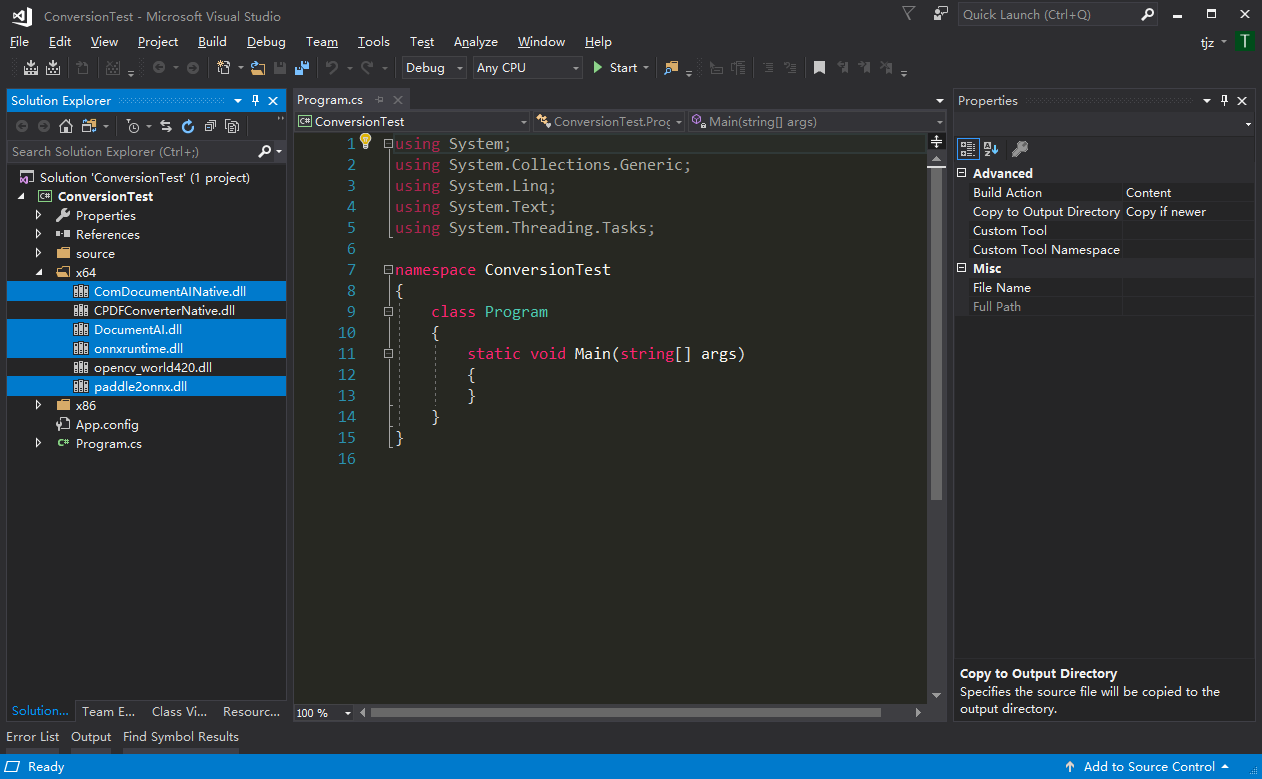Toggle auto-hide pin on Properties panel

[1224, 101]
